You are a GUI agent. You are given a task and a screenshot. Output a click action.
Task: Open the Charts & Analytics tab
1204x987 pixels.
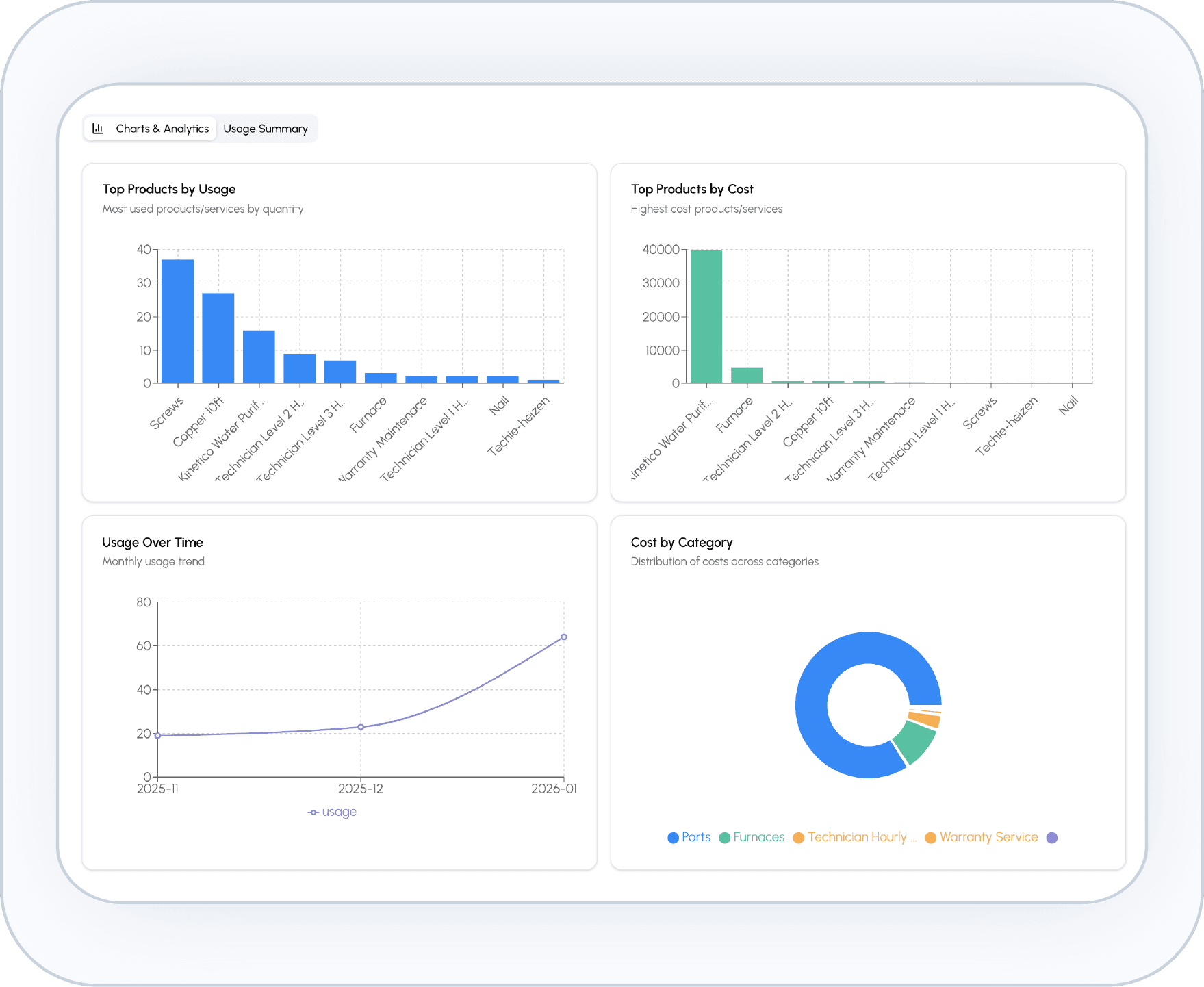(150, 129)
